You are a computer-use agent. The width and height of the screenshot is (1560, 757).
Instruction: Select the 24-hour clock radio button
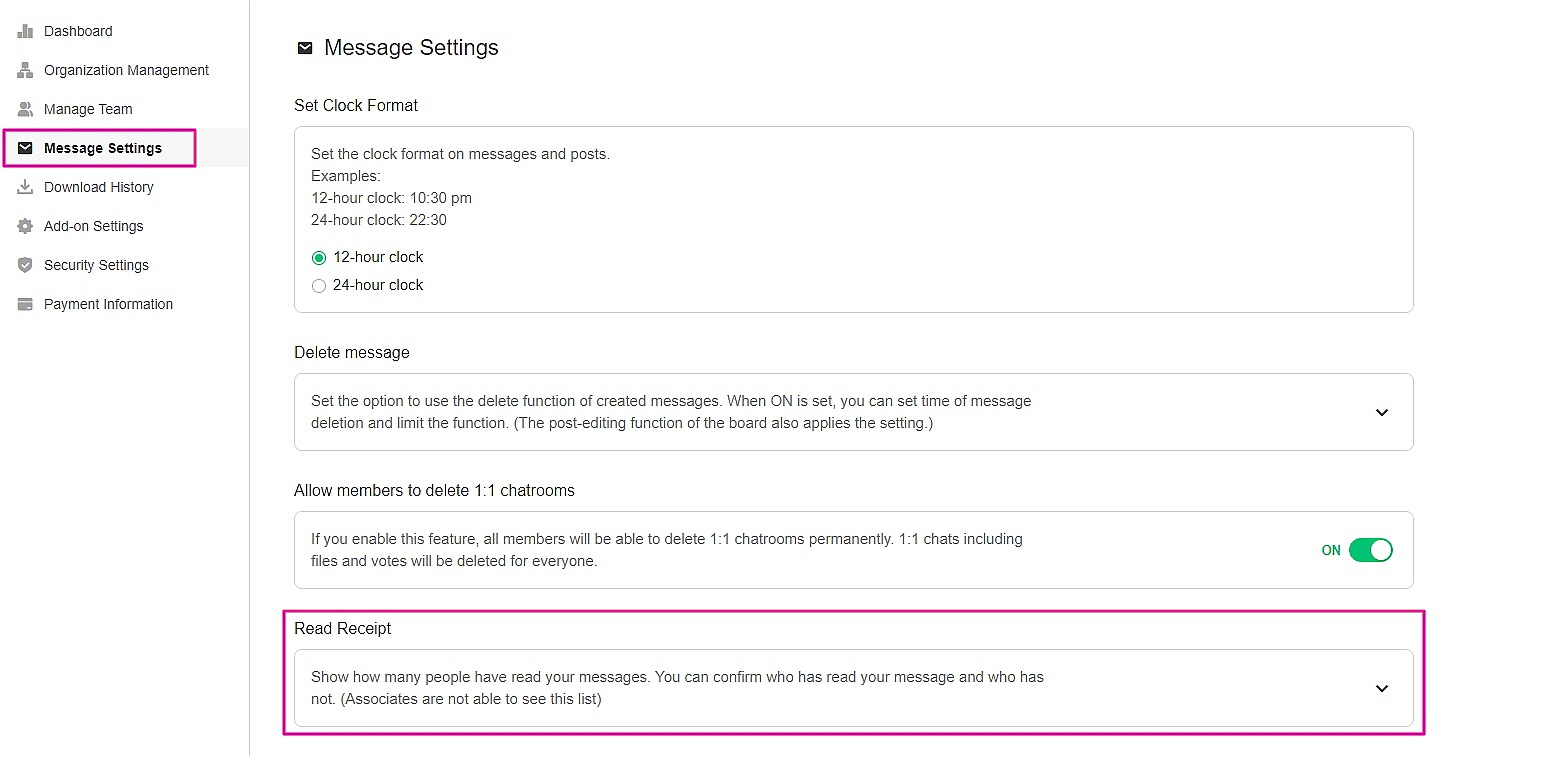pyautogui.click(x=319, y=286)
